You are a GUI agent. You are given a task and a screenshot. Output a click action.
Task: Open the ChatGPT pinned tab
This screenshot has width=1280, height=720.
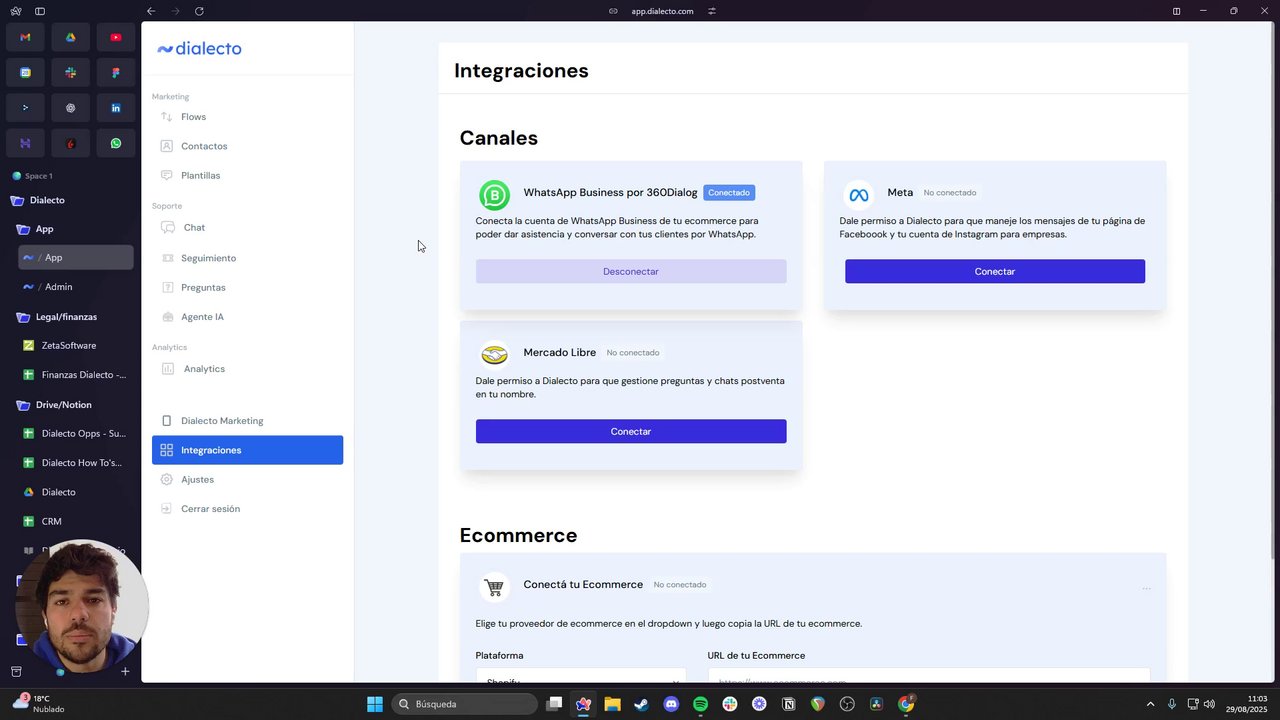click(70, 108)
